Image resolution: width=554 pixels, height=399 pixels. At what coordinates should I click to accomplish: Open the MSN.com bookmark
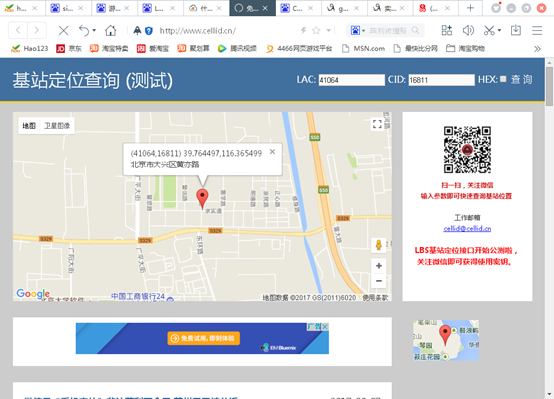[363, 48]
